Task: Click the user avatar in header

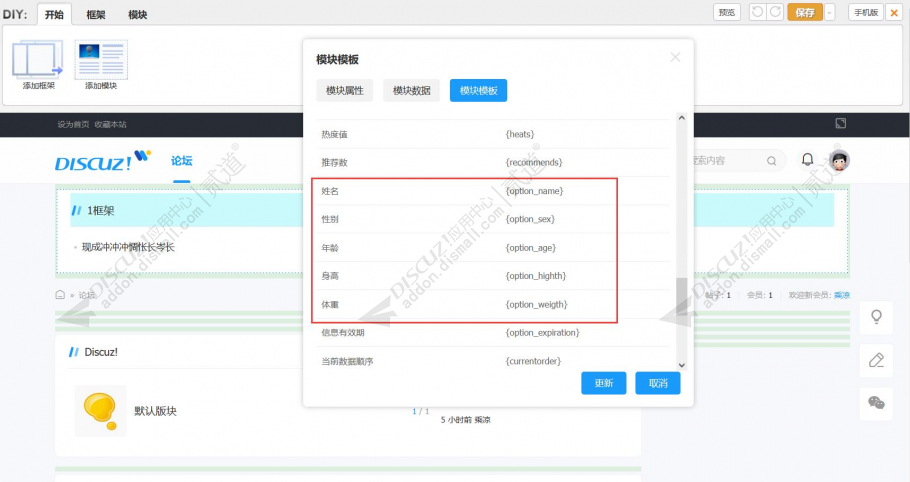Action: coord(839,160)
